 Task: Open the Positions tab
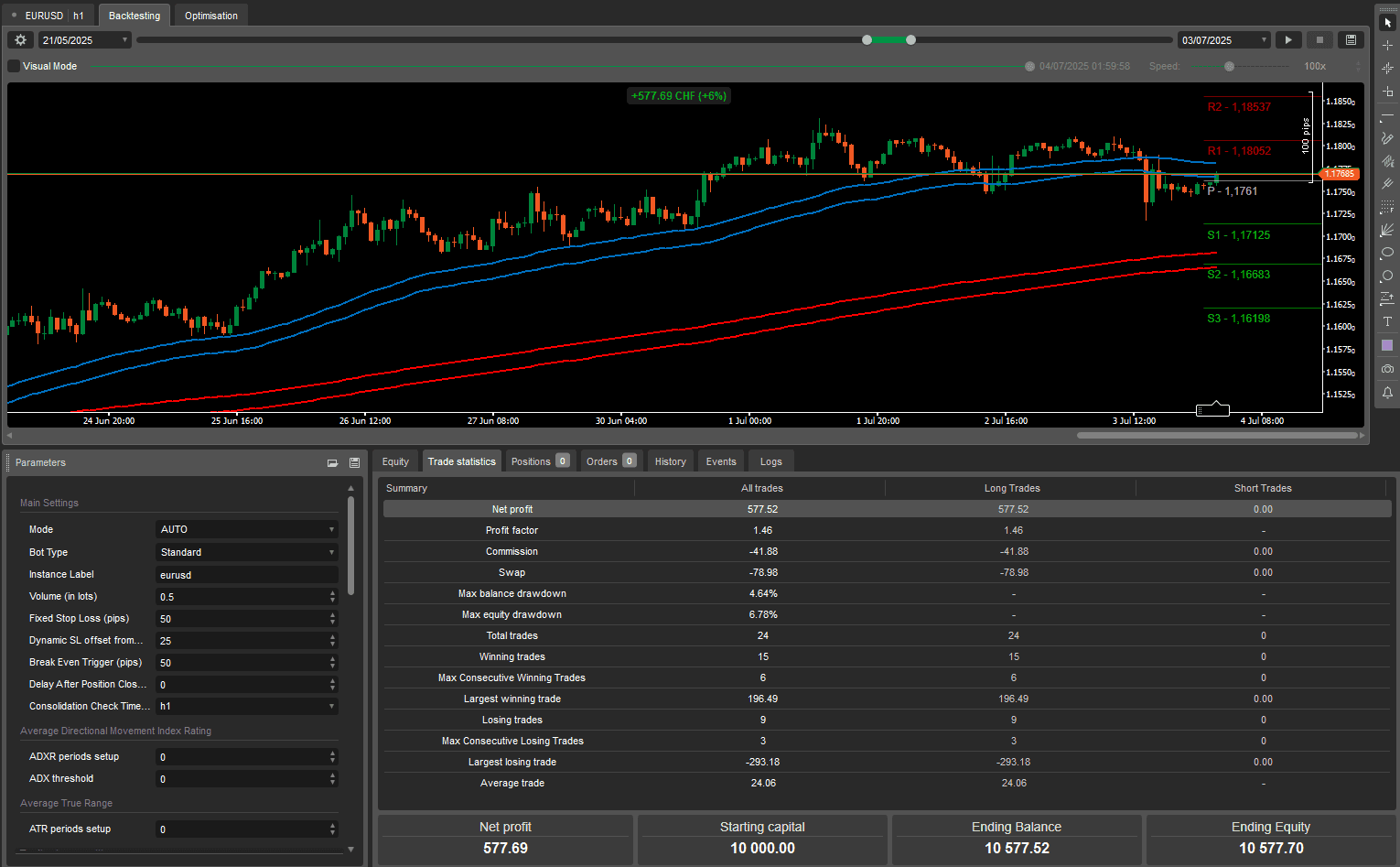point(540,461)
